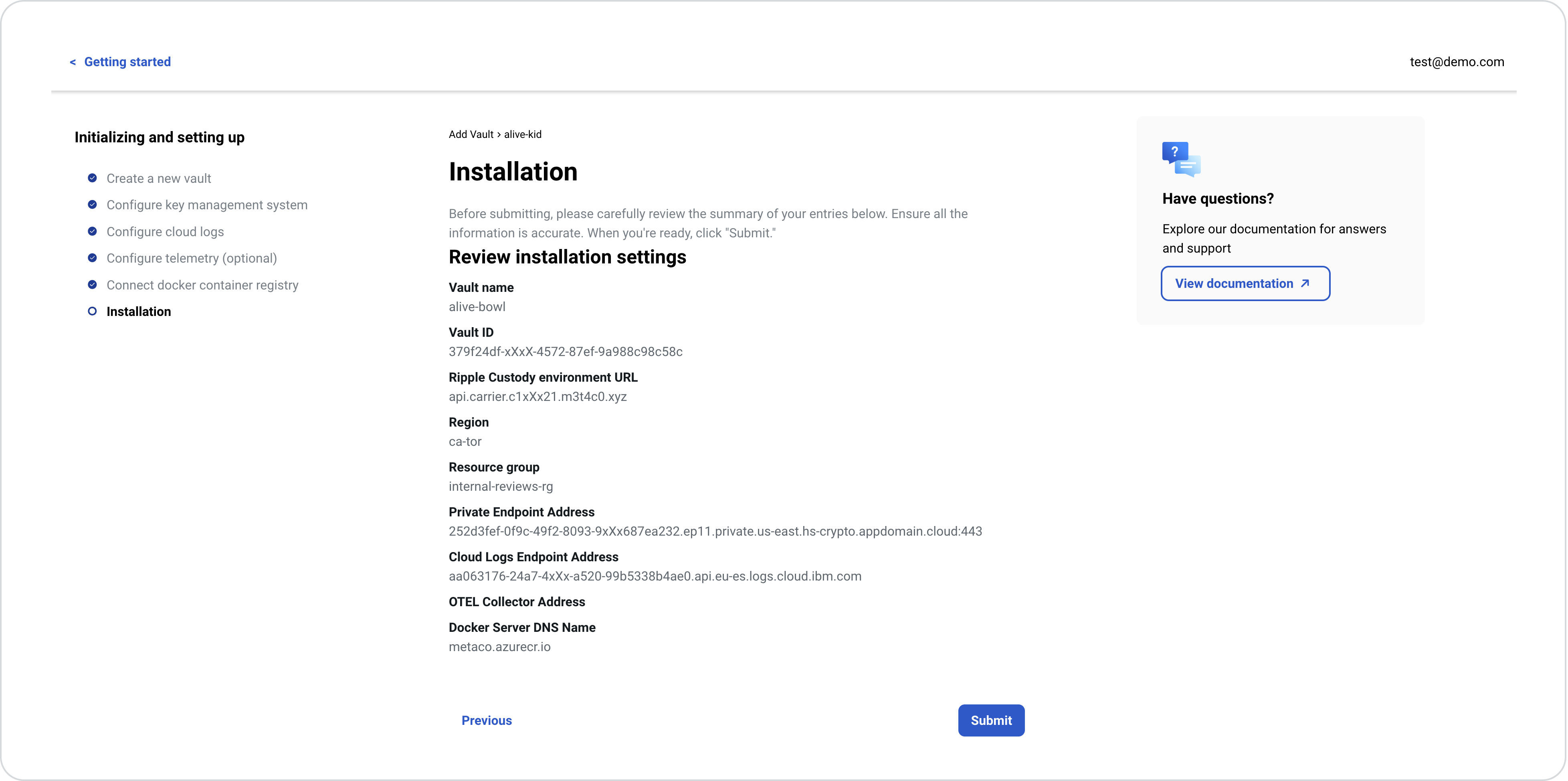
Task: Click the Resource group label
Action: [494, 467]
